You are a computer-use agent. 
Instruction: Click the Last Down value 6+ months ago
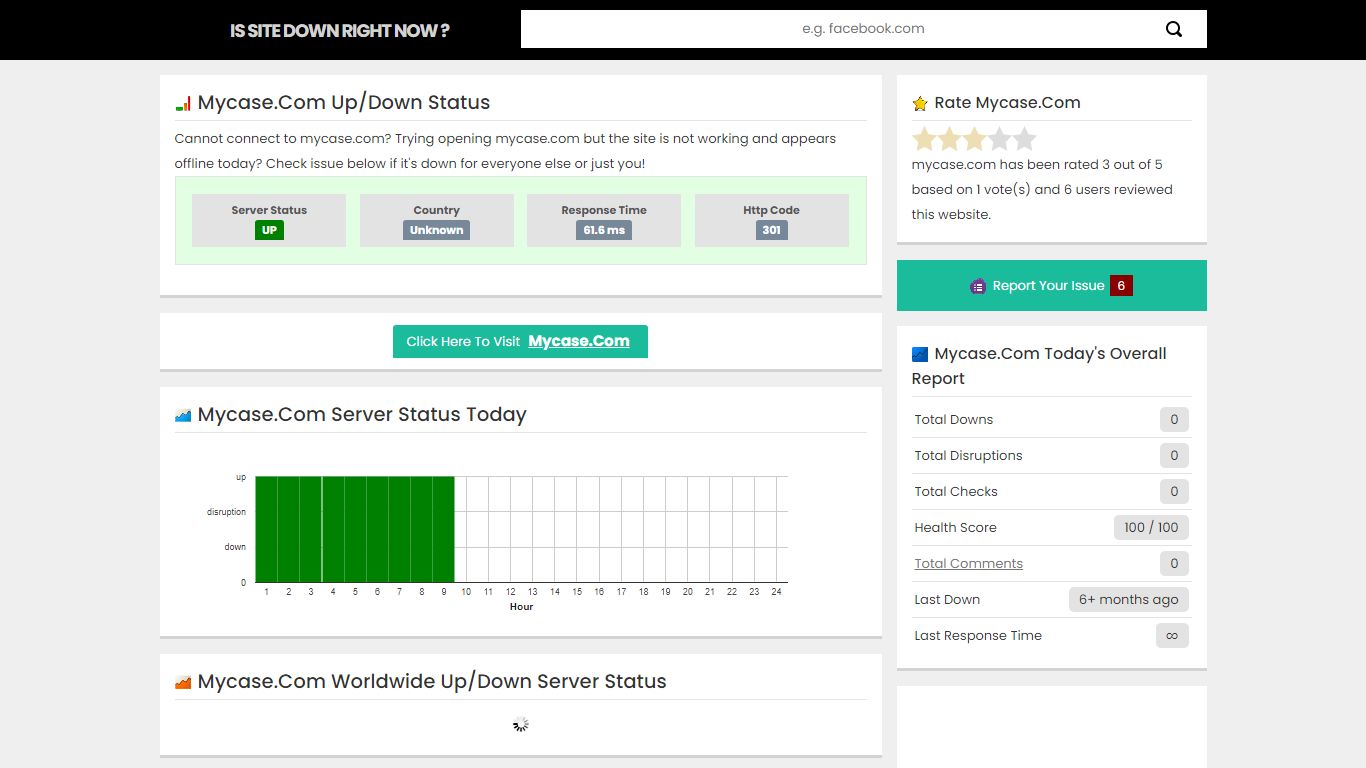[1129, 600]
